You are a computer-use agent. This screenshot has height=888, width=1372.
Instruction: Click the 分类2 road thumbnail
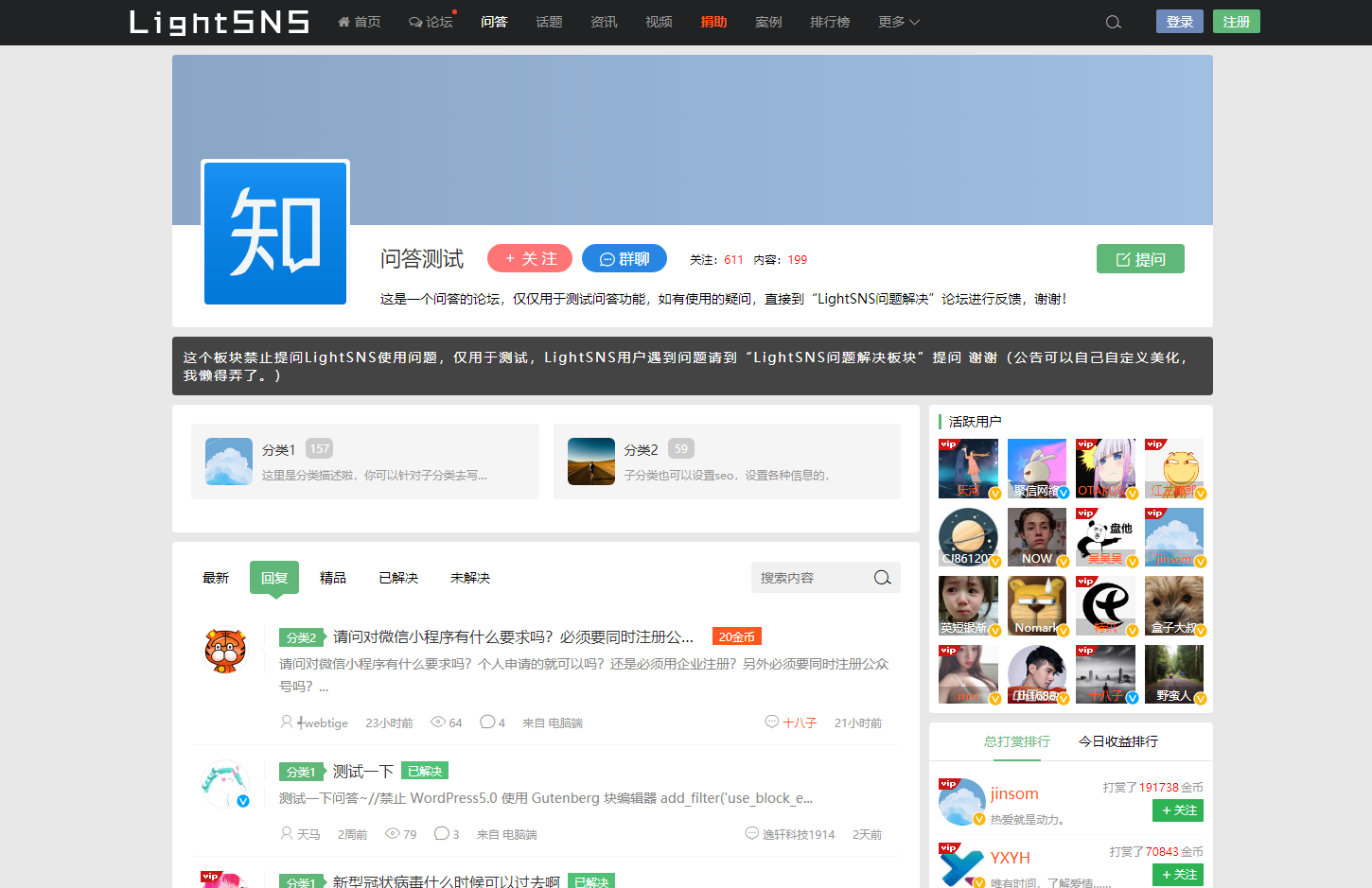pyautogui.click(x=591, y=461)
